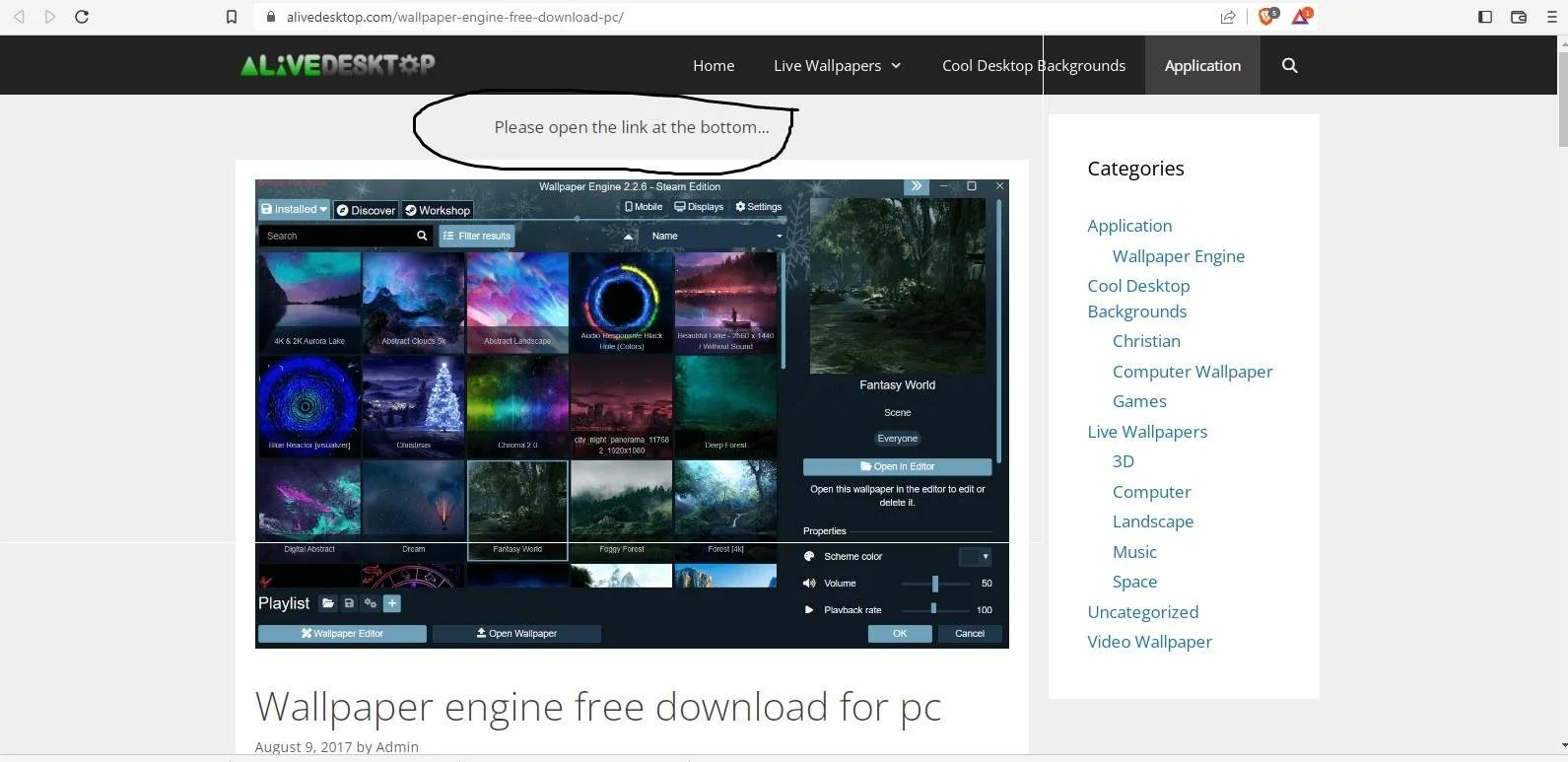Click the playlist add plus icon

tap(391, 603)
